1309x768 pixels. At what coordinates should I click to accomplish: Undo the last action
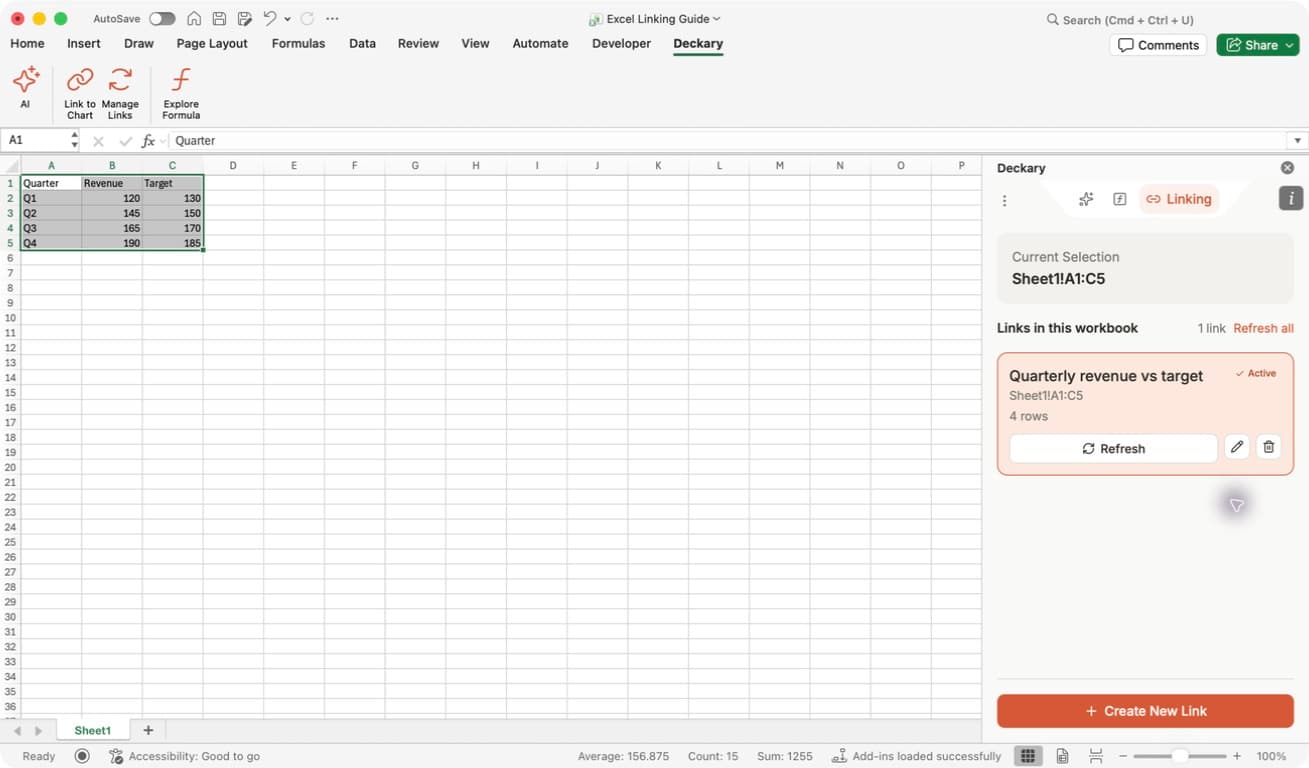click(269, 19)
